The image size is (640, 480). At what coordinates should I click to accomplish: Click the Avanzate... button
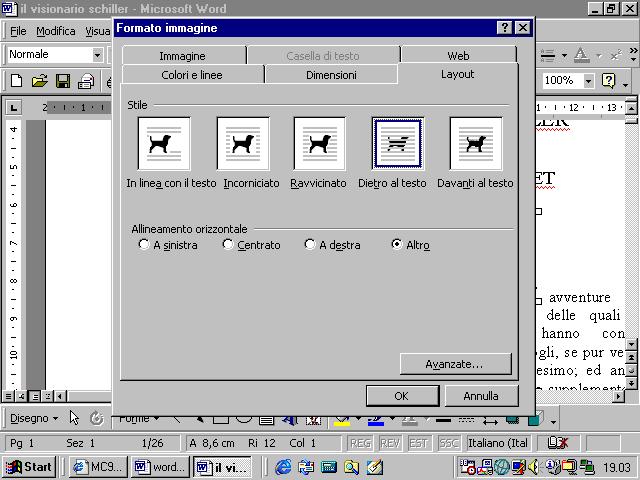point(455,364)
